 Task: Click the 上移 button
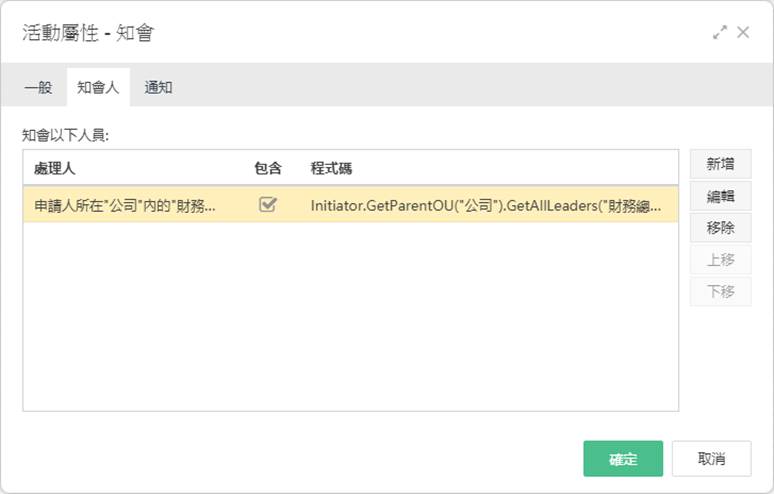[x=720, y=260]
